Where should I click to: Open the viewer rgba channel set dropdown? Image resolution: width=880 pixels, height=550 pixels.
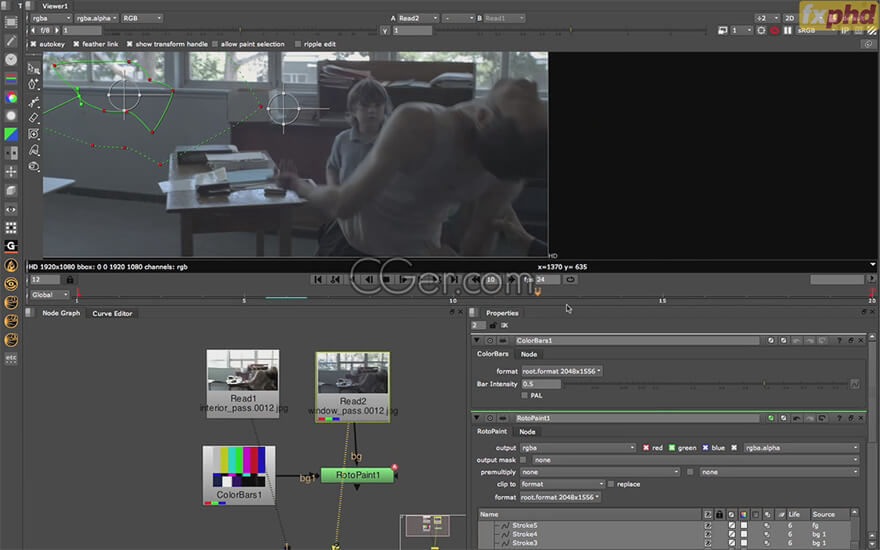pyautogui.click(x=51, y=19)
